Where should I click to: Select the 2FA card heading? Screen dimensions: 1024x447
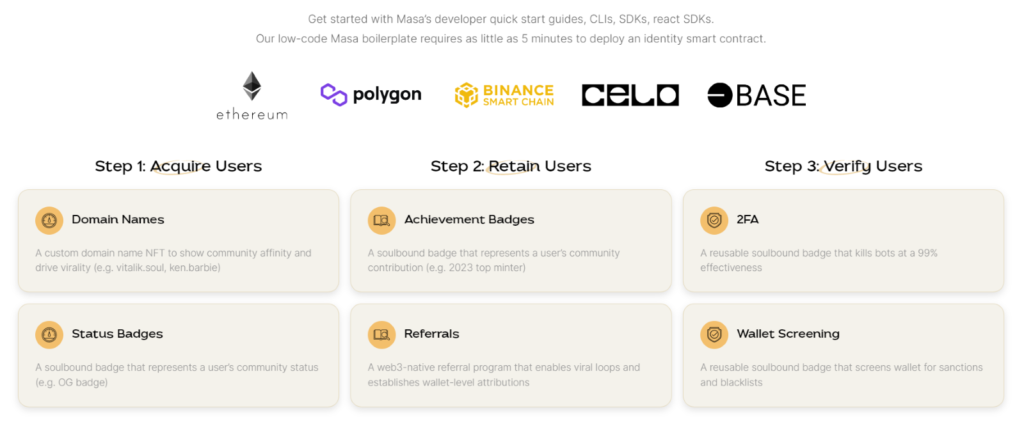click(748, 220)
